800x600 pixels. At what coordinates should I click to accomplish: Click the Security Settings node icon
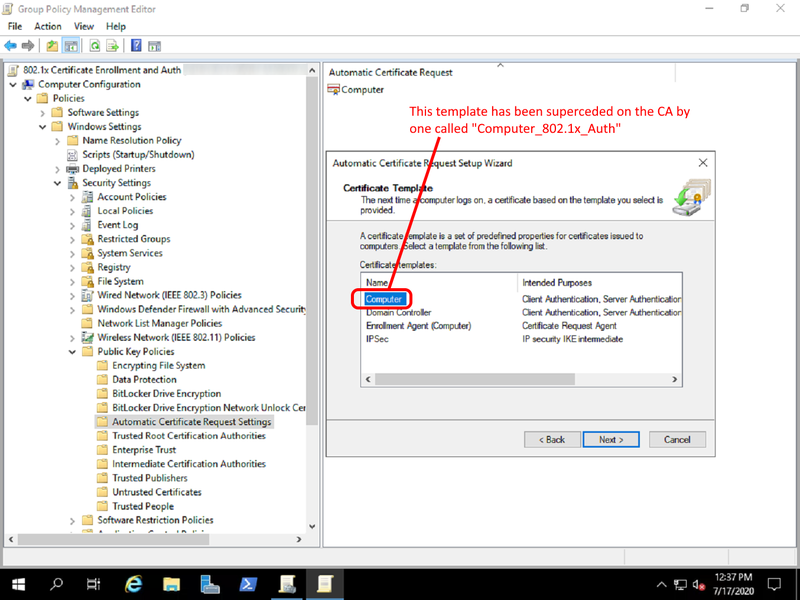click(72, 183)
